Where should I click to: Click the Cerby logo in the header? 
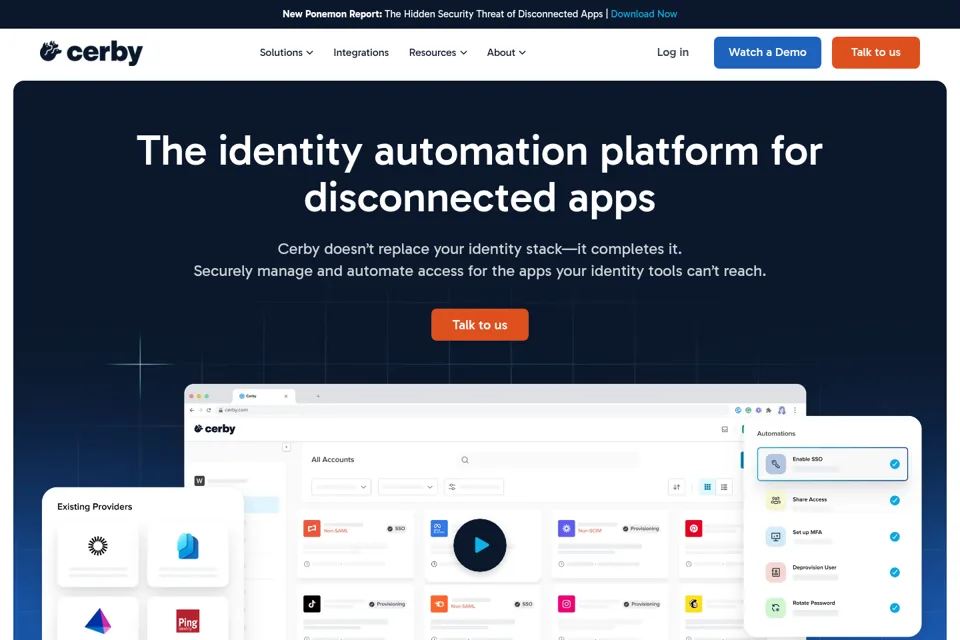coord(91,52)
